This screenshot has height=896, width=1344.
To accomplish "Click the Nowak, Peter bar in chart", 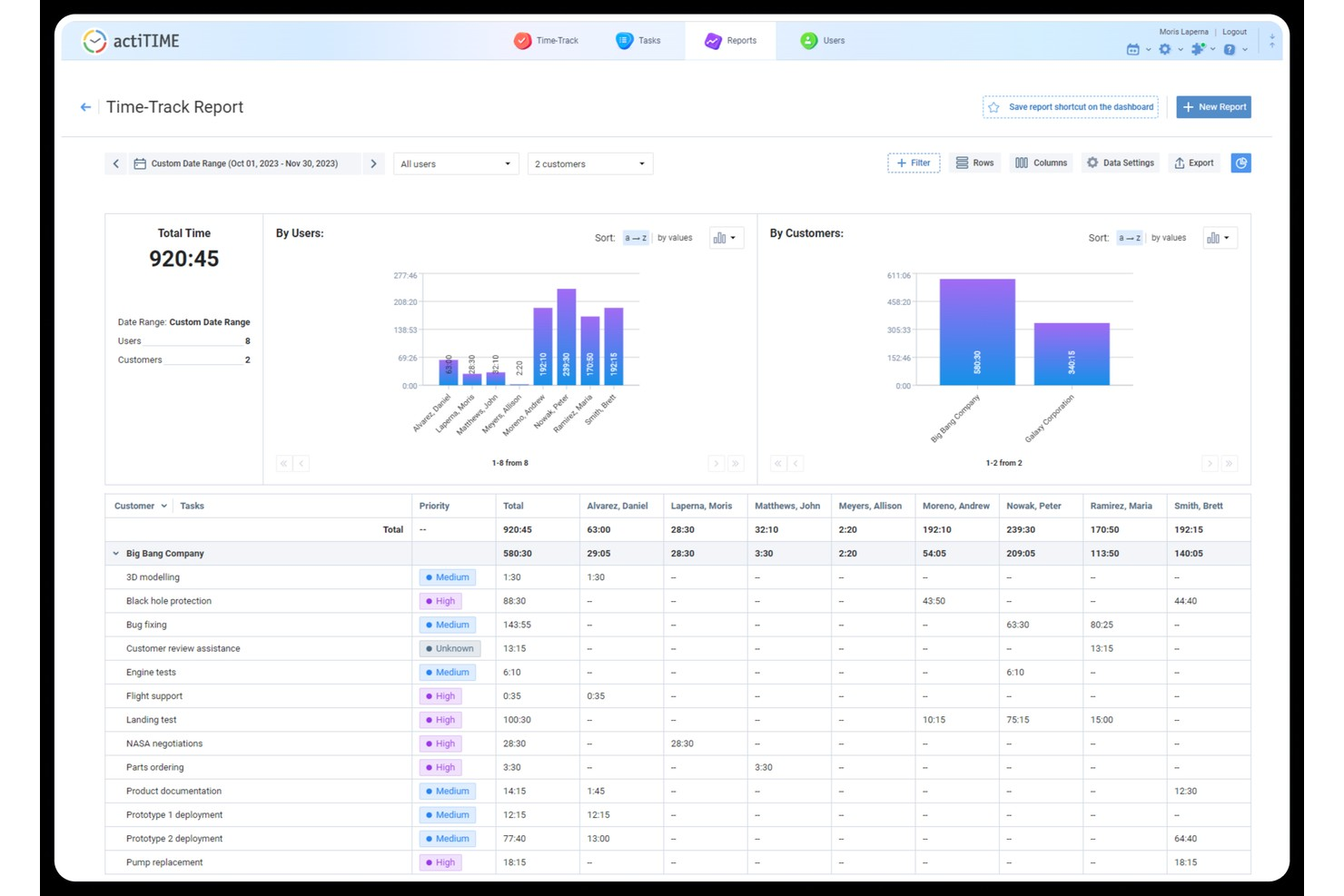I will tap(567, 337).
